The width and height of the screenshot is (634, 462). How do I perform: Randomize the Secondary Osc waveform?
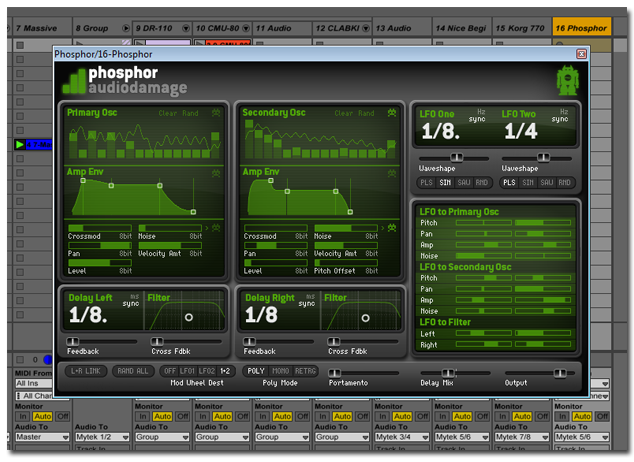point(366,113)
